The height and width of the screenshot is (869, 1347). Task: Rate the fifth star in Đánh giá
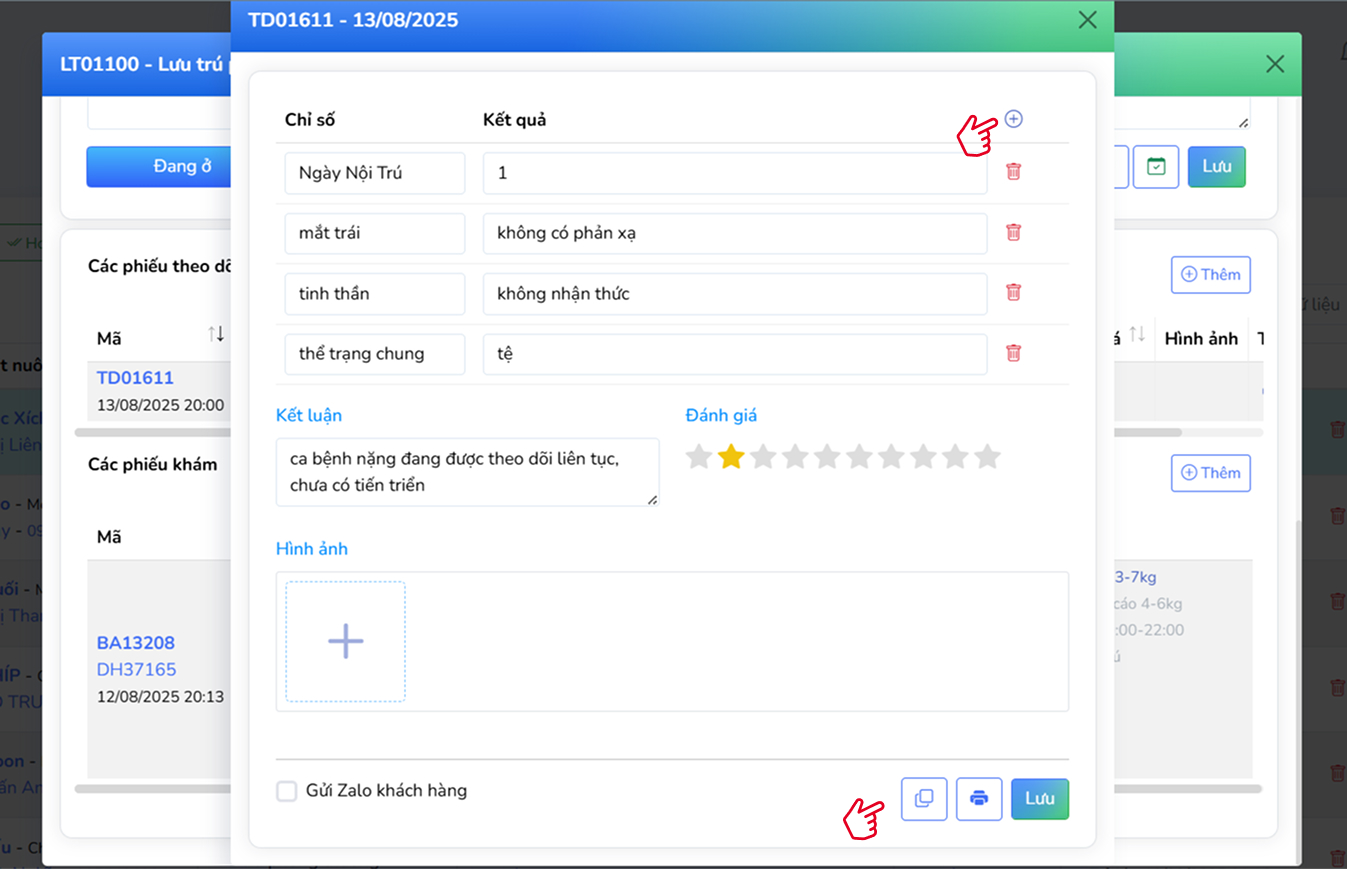point(827,457)
